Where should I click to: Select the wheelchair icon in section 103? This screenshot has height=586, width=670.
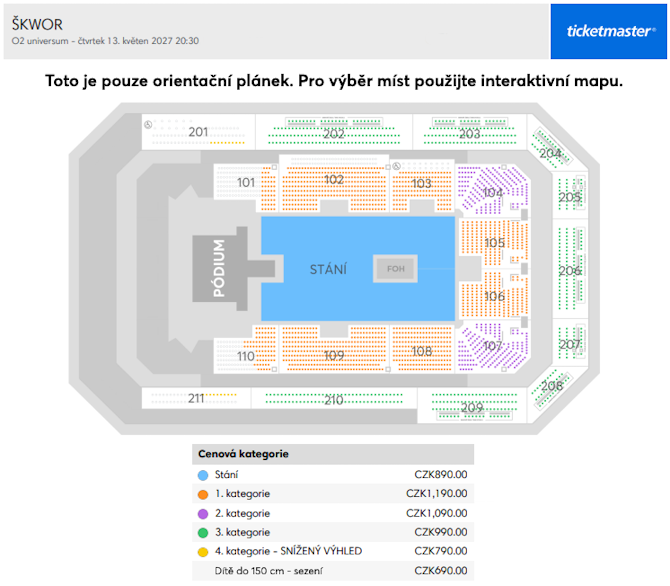[x=396, y=166]
